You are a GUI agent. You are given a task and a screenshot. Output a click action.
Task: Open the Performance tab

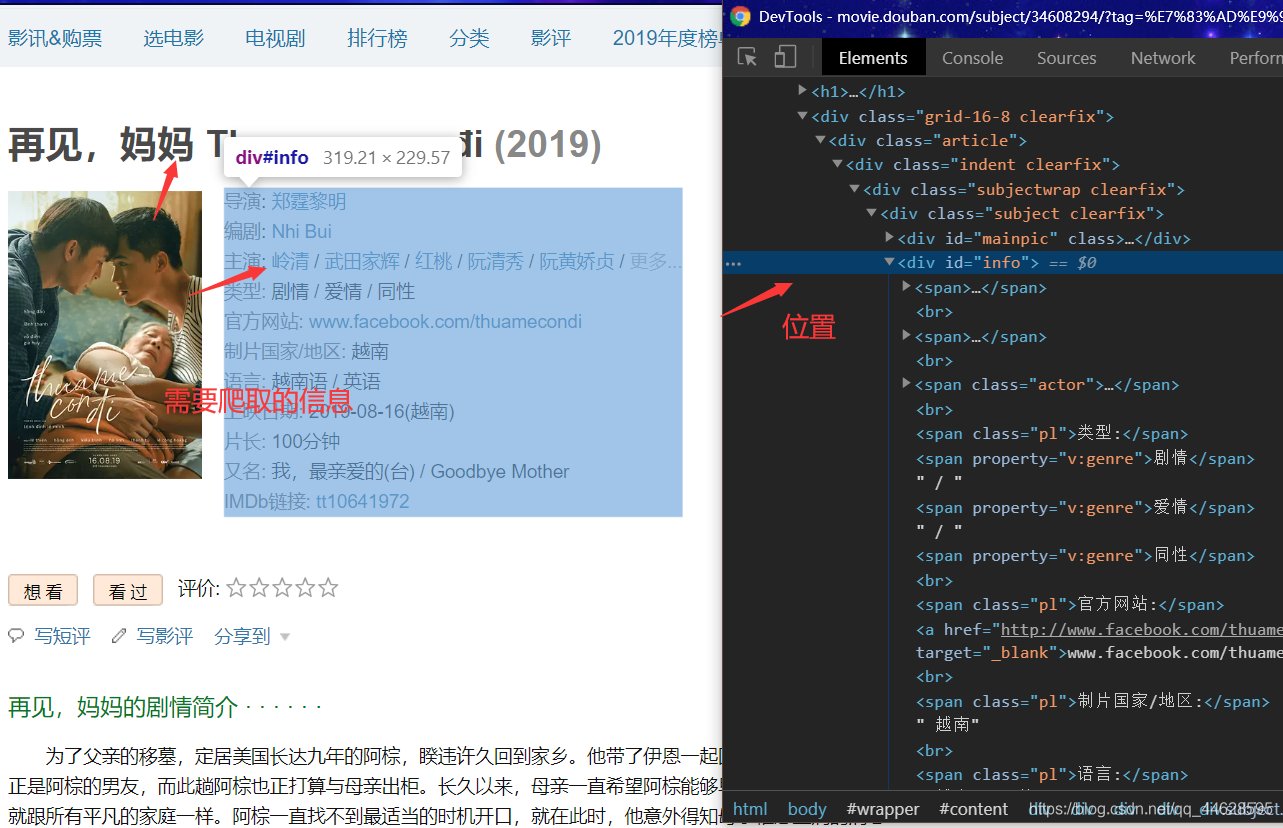pyautogui.click(x=1255, y=58)
